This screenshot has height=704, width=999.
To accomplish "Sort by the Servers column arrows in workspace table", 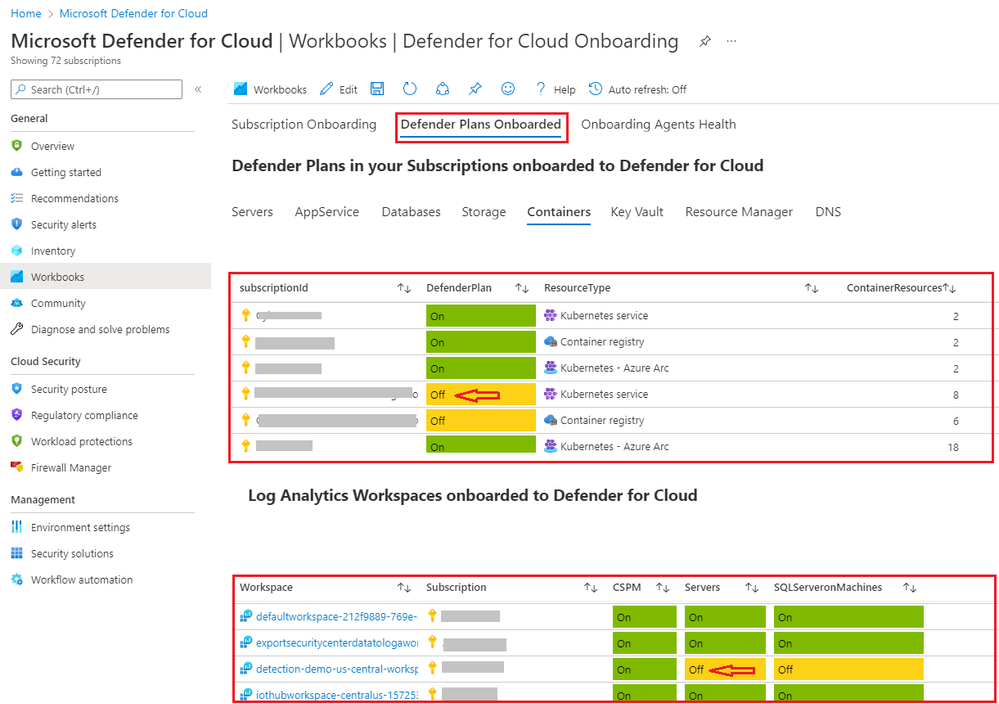I will click(752, 587).
